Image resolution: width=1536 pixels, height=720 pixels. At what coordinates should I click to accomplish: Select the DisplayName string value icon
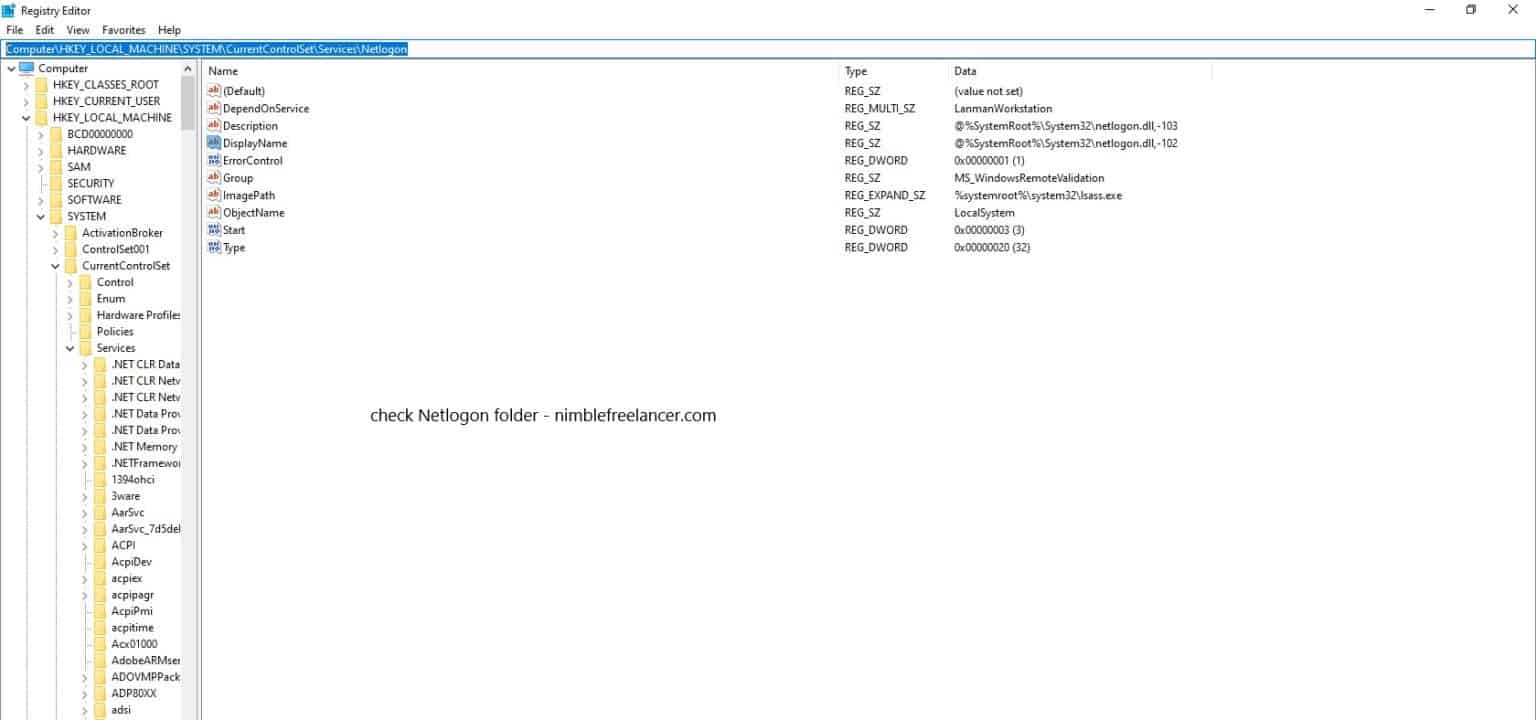(214, 143)
